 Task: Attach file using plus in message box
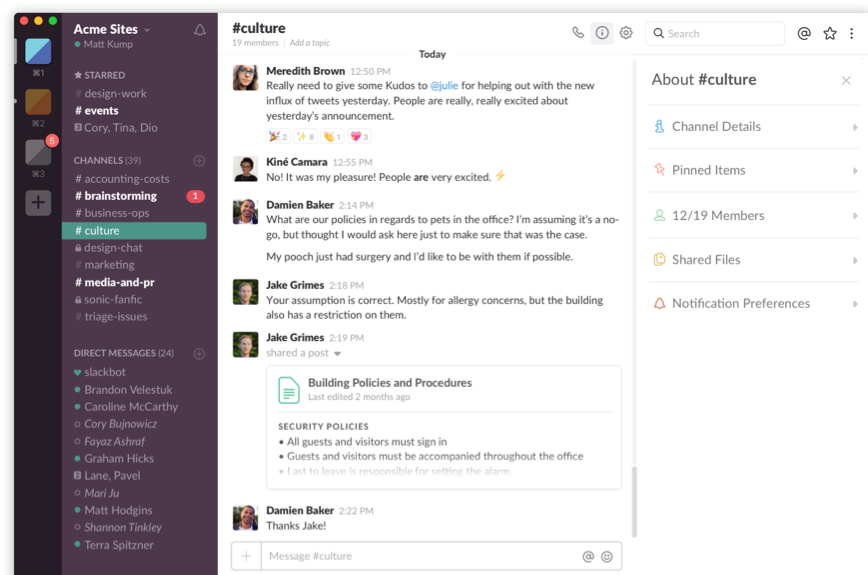(246, 556)
